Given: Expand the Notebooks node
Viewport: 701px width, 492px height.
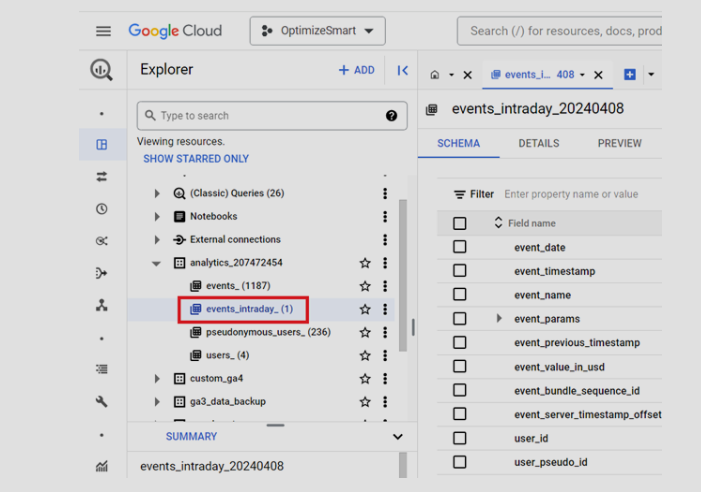Looking at the screenshot, I should click(157, 217).
